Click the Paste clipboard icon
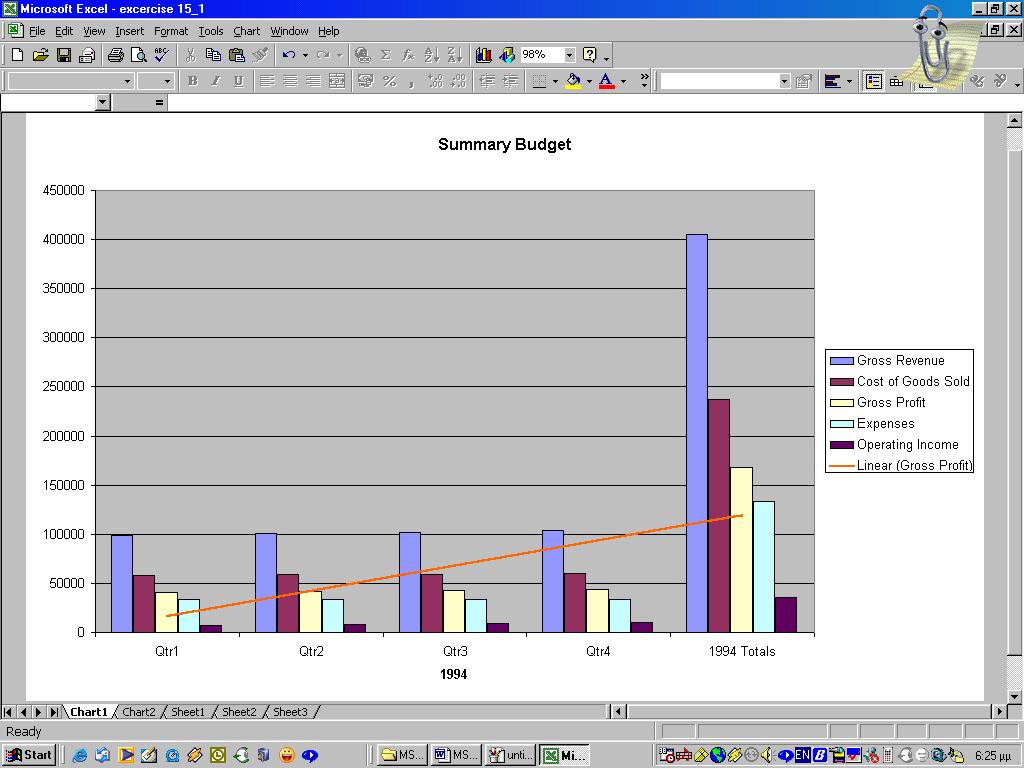 [x=236, y=55]
